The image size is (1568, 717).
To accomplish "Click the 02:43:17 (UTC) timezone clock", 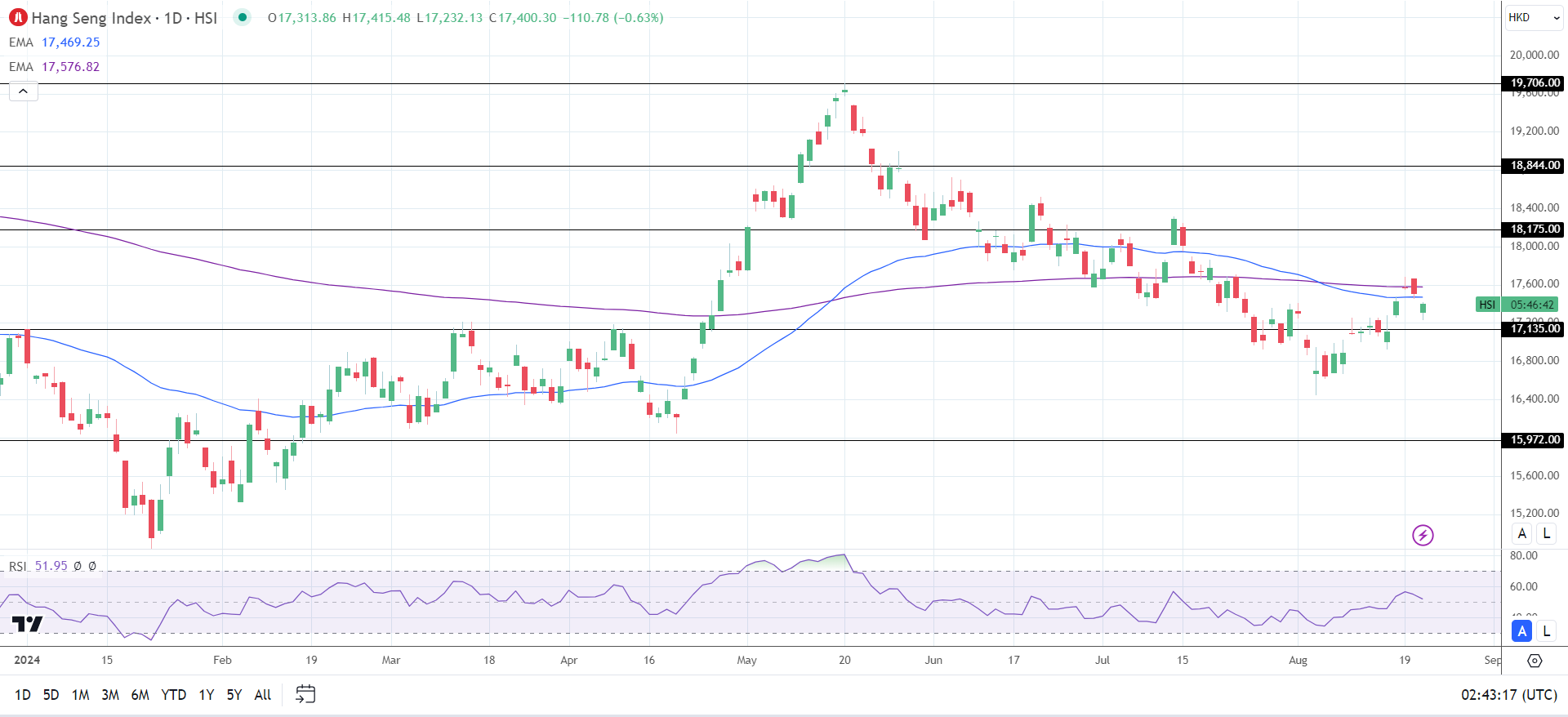I will tap(1509, 695).
